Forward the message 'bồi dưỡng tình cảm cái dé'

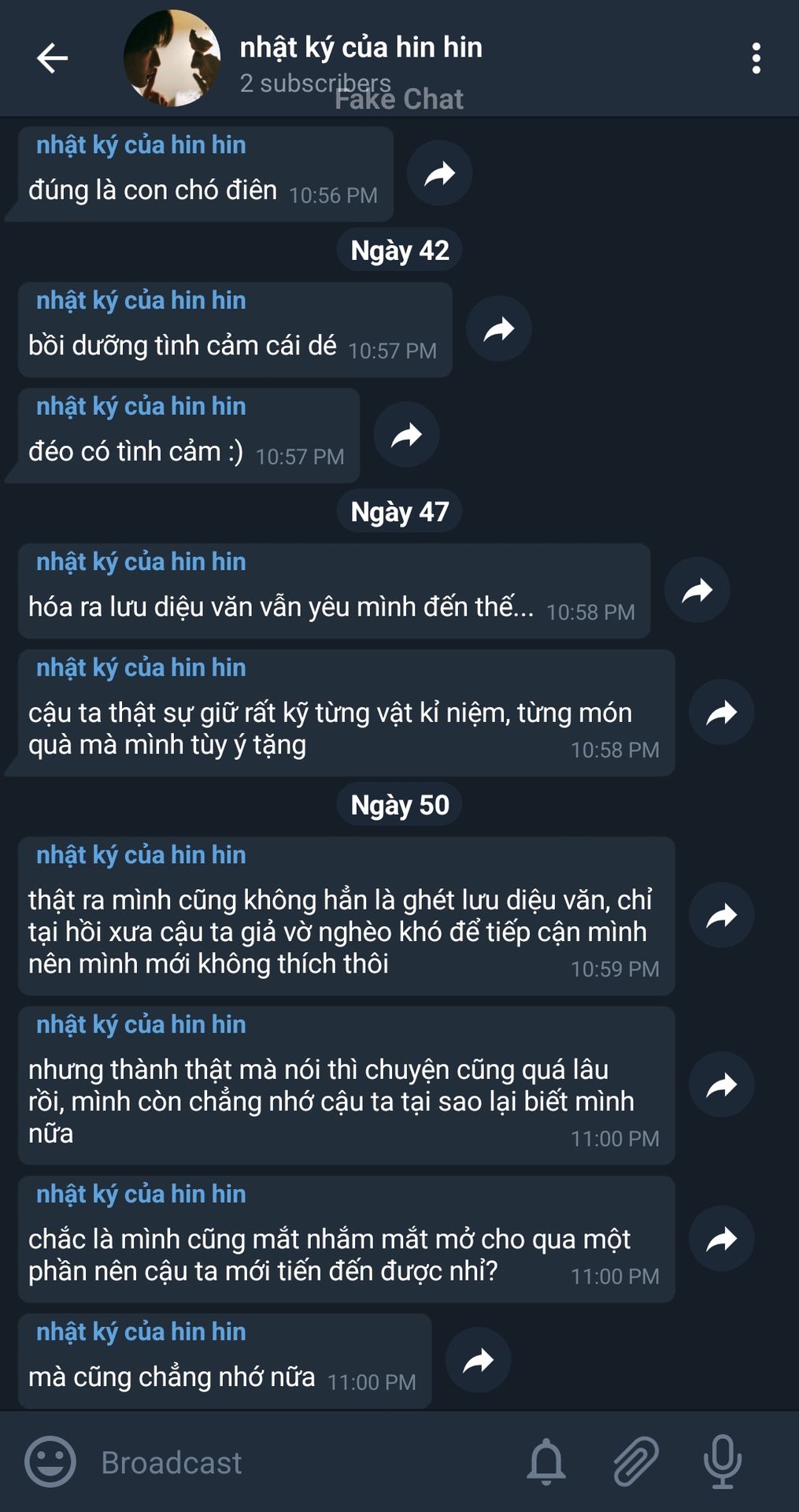coord(498,328)
